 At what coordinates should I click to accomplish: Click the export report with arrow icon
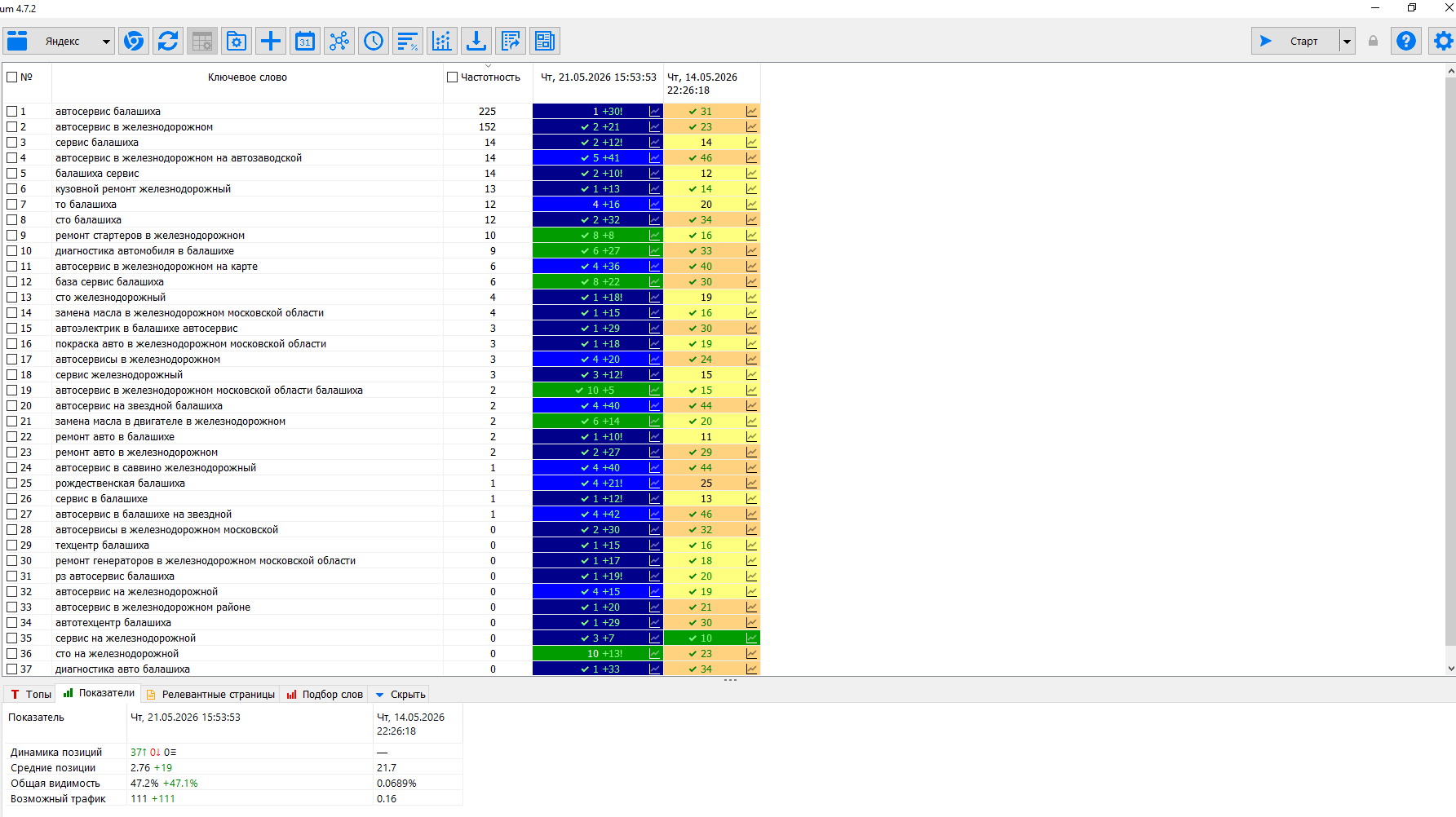point(511,41)
